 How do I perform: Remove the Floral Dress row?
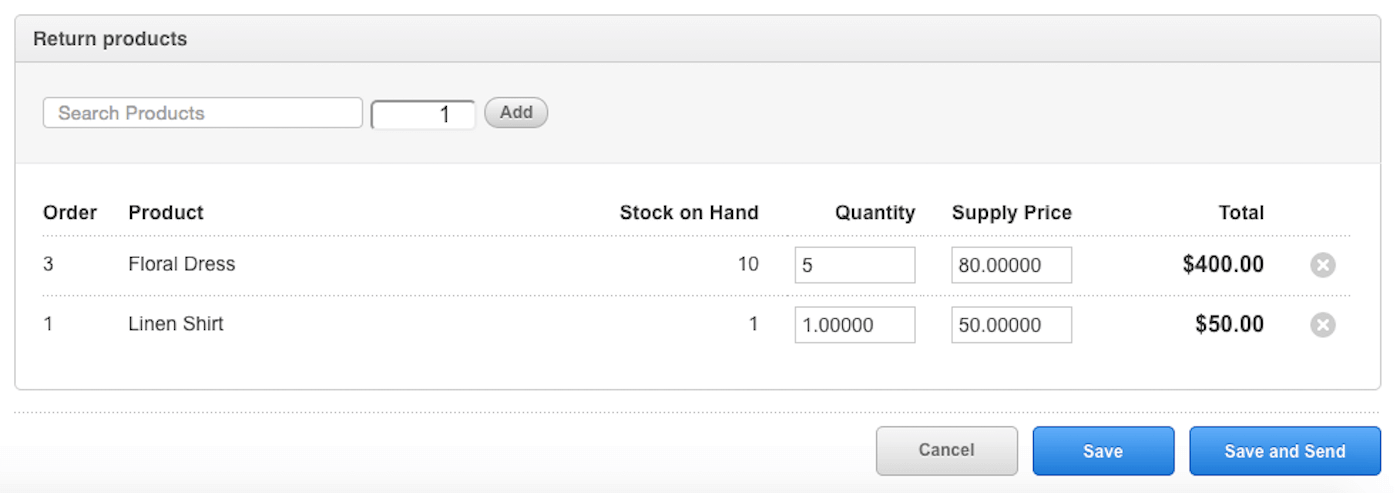(x=1323, y=265)
